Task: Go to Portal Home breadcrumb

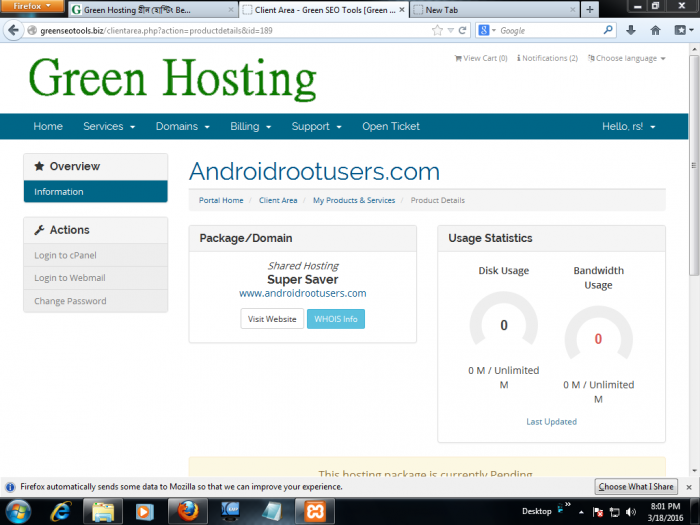Action: click(x=221, y=200)
